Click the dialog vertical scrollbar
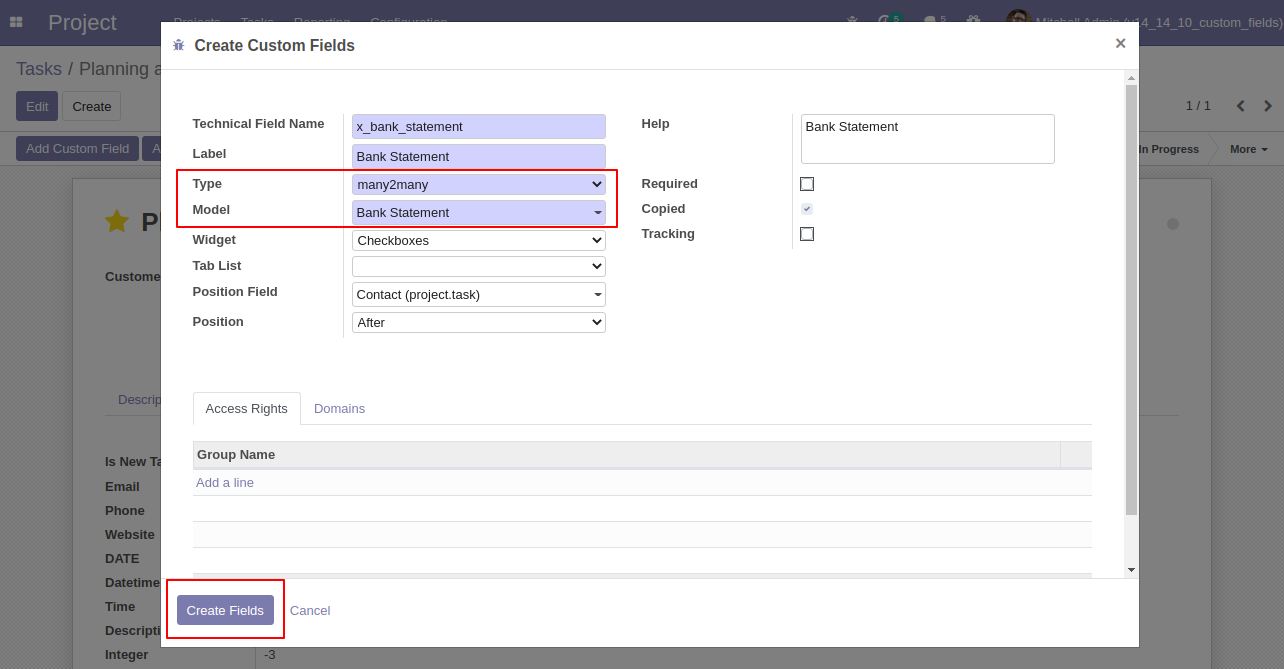Image resolution: width=1284 pixels, height=669 pixels. coord(1131,300)
